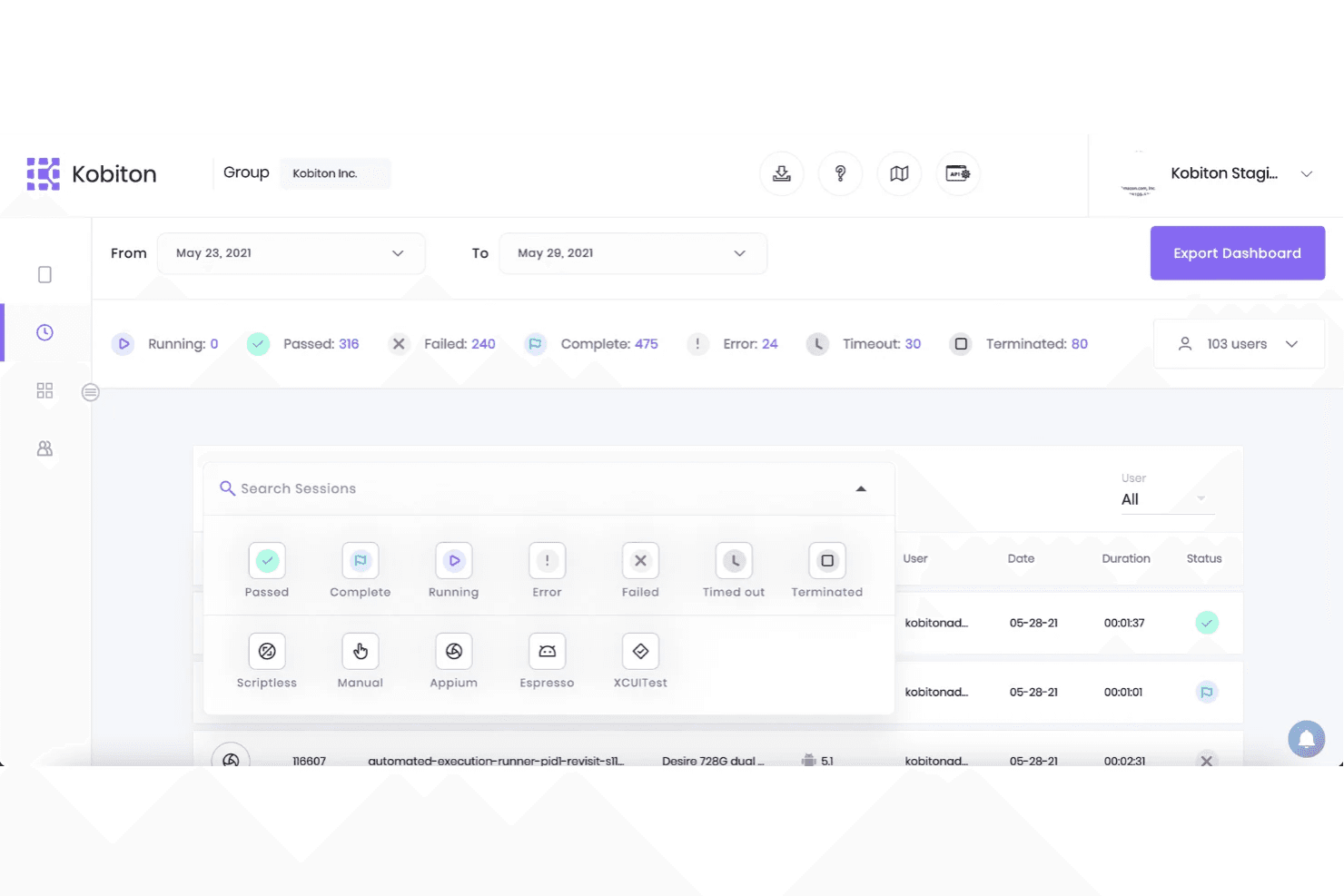The width and height of the screenshot is (1344, 896).
Task: Filter sessions by Manual type
Action: point(361,651)
